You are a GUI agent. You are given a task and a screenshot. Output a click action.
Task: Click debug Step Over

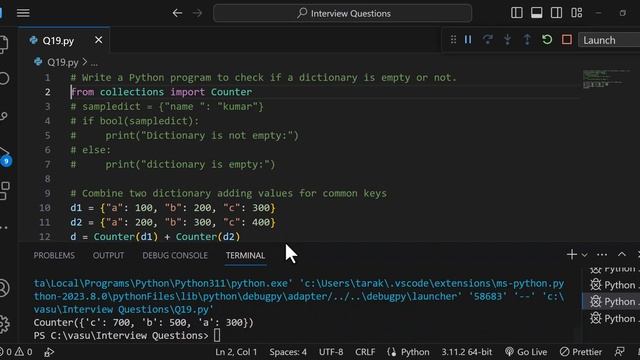coord(487,40)
